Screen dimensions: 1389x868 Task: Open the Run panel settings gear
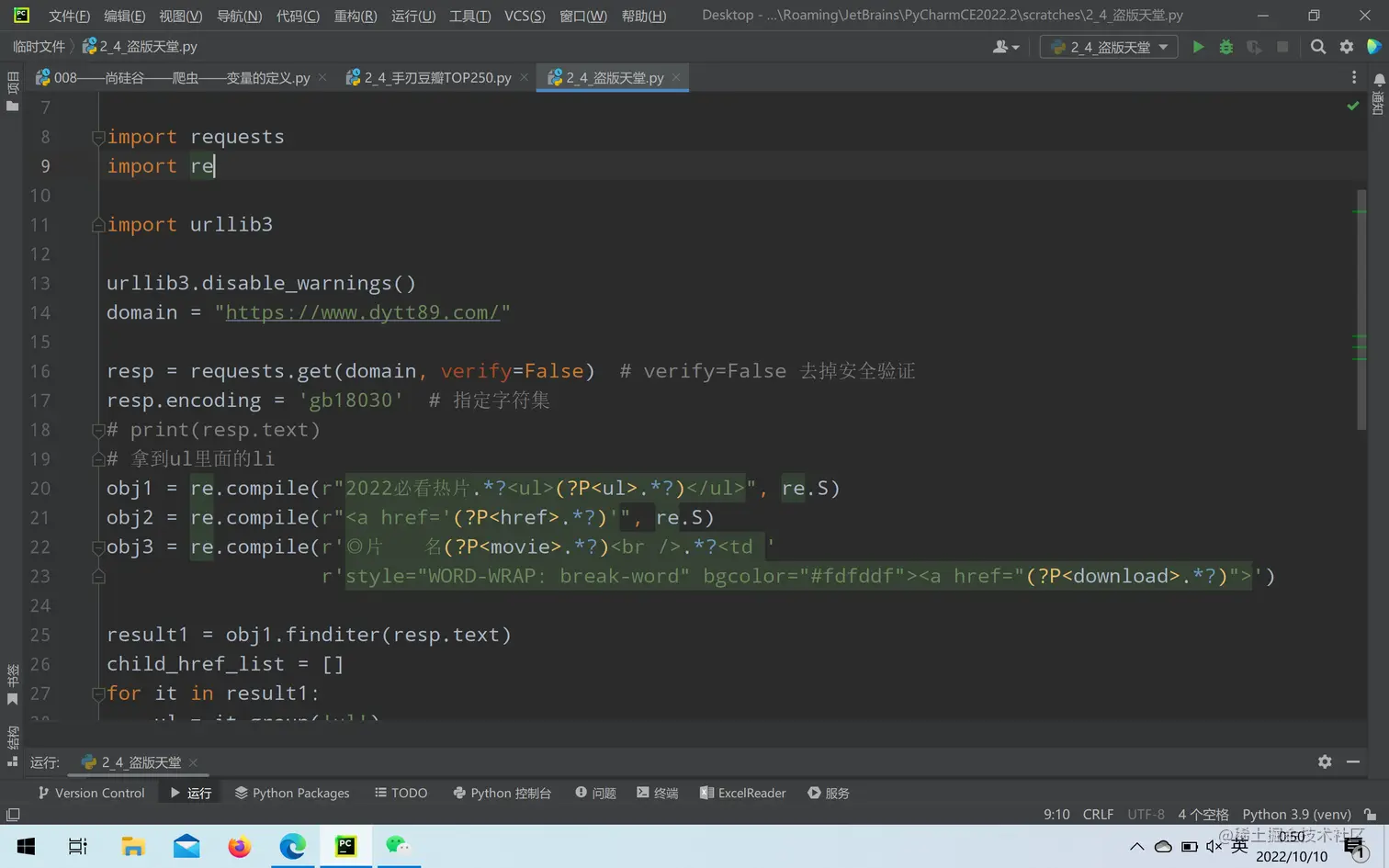1325,761
